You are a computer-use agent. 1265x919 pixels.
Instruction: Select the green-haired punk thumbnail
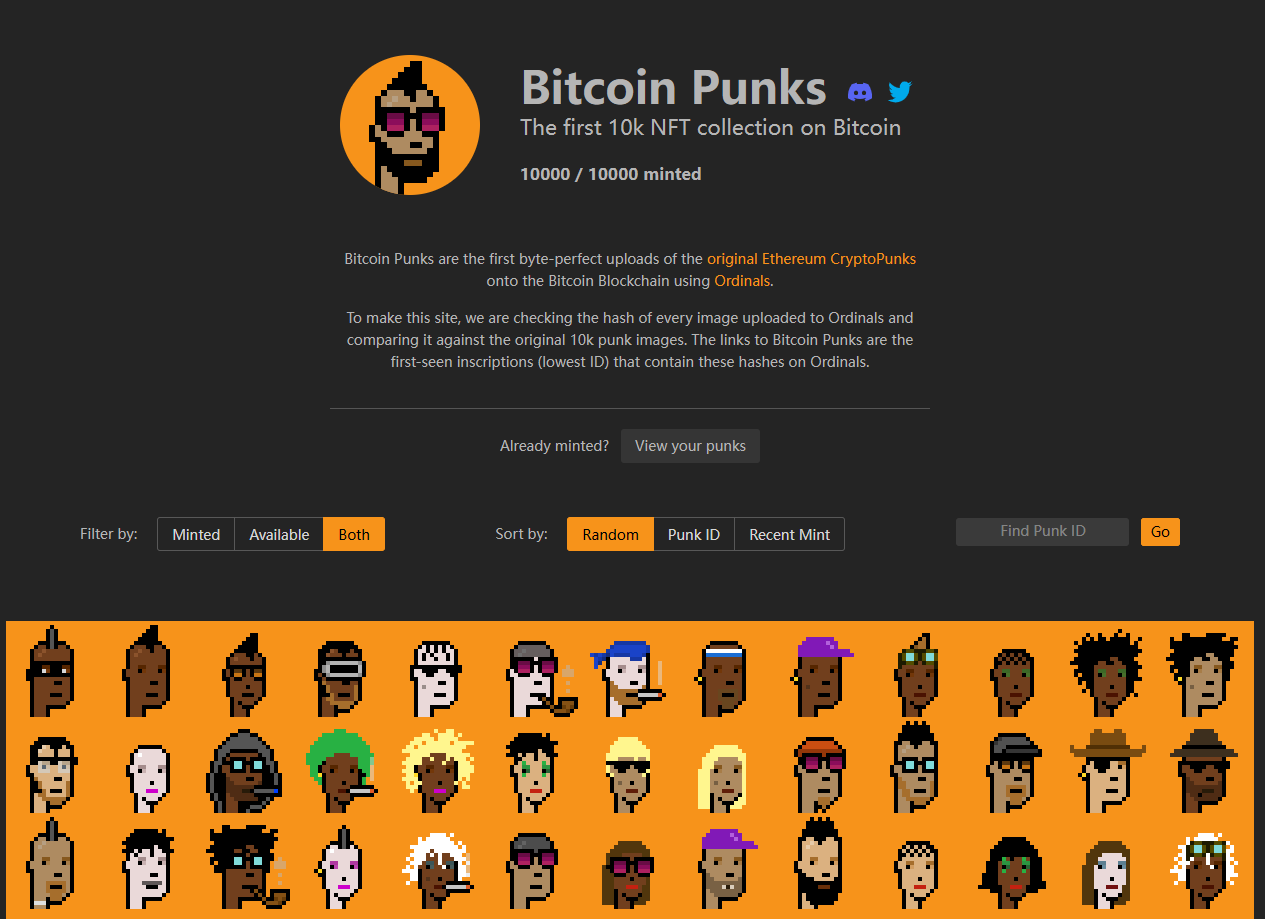(x=340, y=771)
